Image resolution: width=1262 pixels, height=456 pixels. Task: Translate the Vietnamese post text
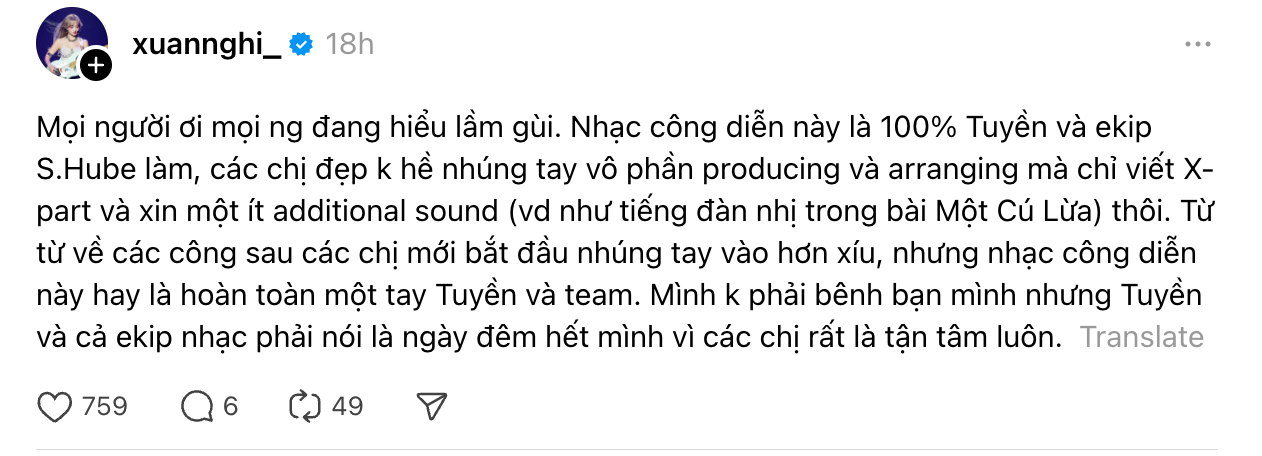point(1141,337)
